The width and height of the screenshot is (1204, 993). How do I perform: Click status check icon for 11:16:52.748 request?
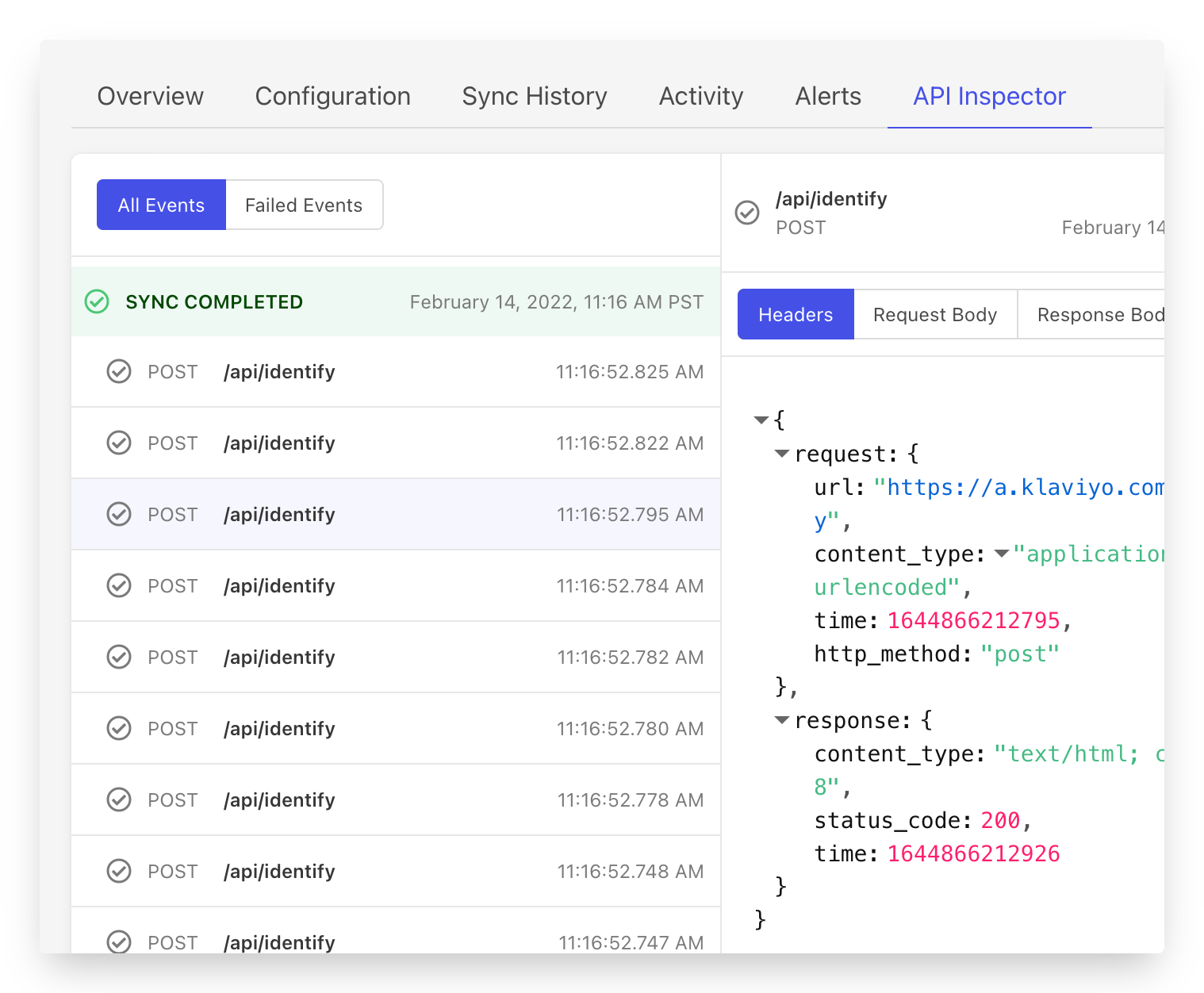click(119, 871)
